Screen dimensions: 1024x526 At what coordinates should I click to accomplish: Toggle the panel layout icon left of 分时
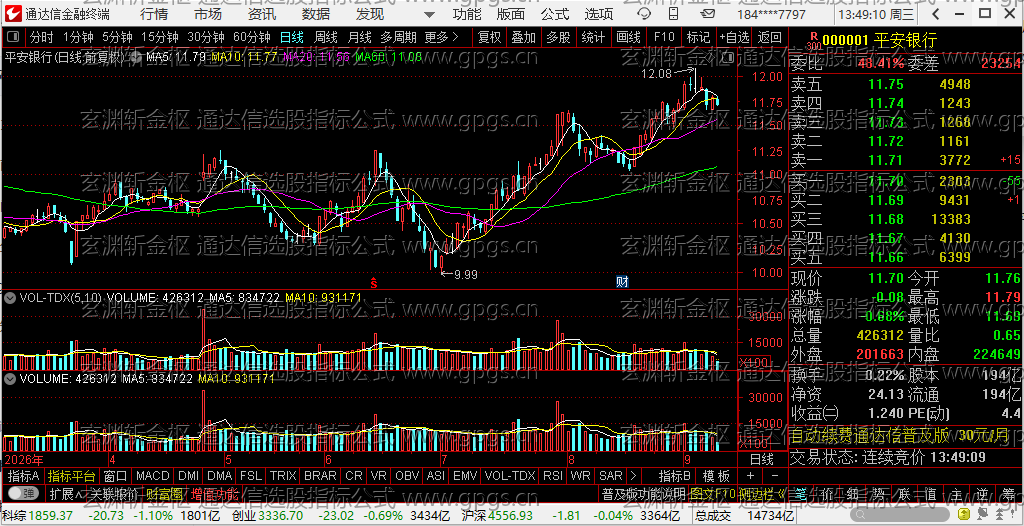click(x=15, y=38)
